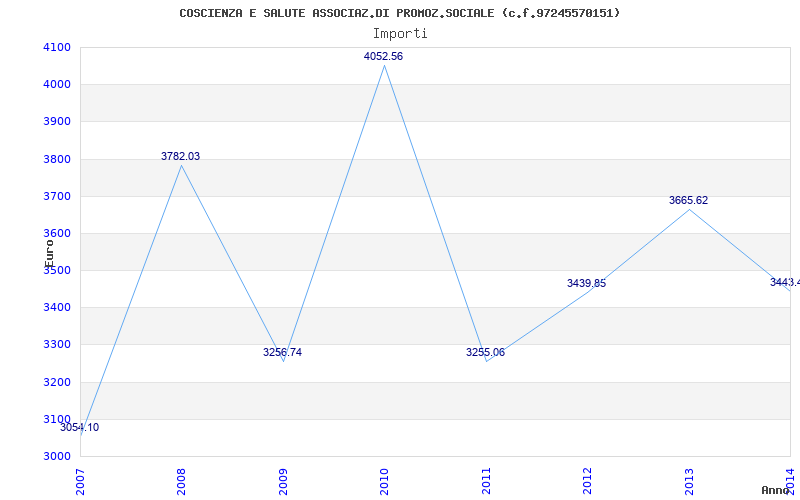Click x-axis year 2009
800x500 pixels.
click(283, 481)
